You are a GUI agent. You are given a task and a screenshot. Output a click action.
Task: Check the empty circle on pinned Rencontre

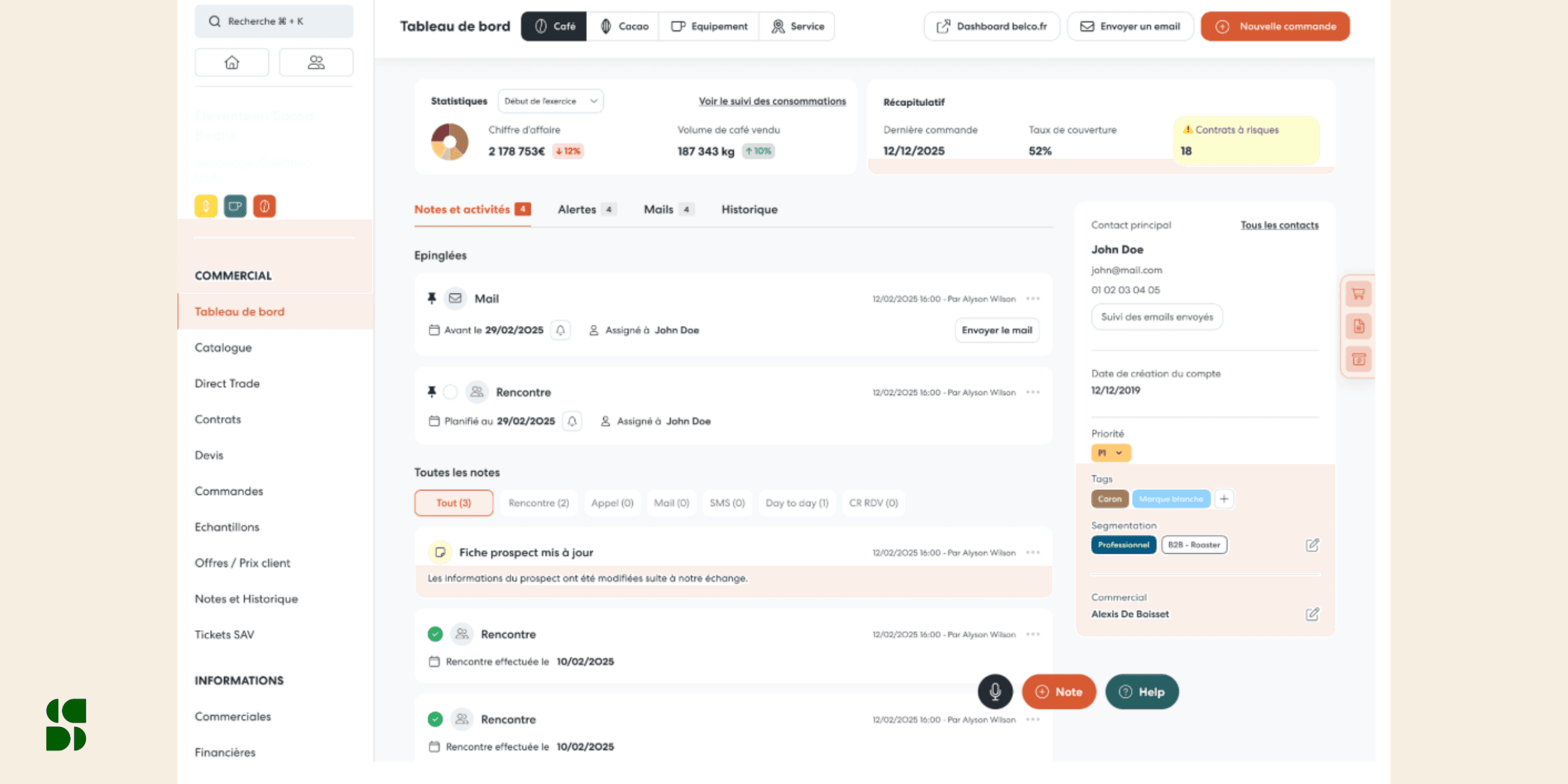(450, 392)
